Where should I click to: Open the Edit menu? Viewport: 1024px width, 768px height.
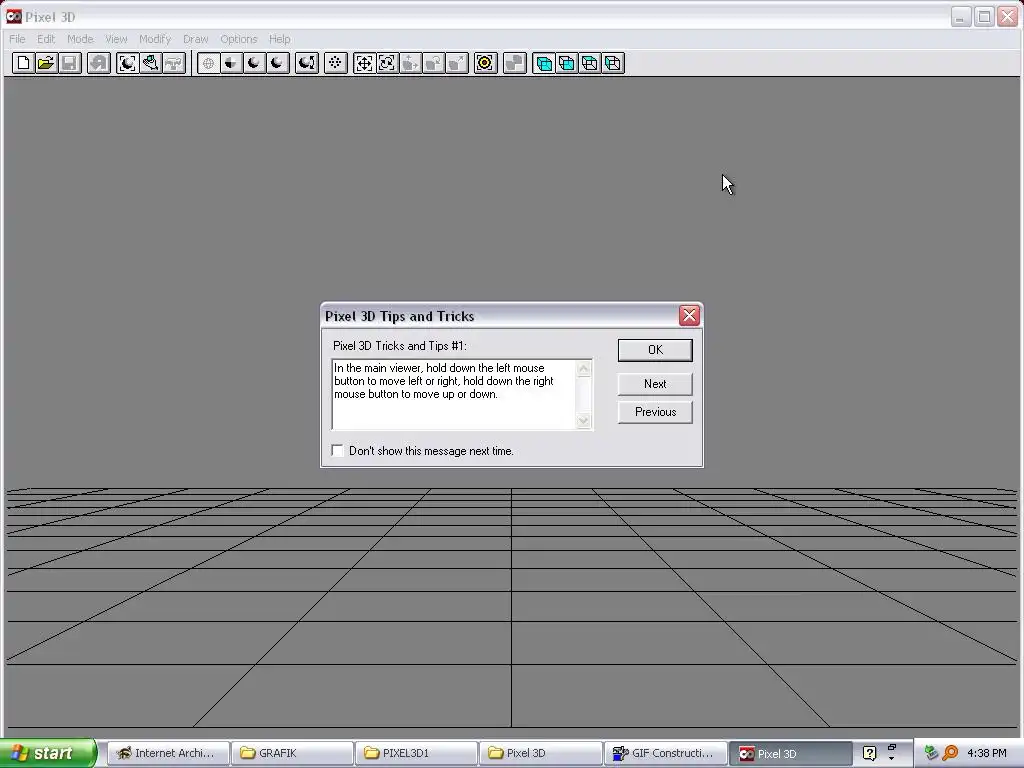pos(46,39)
